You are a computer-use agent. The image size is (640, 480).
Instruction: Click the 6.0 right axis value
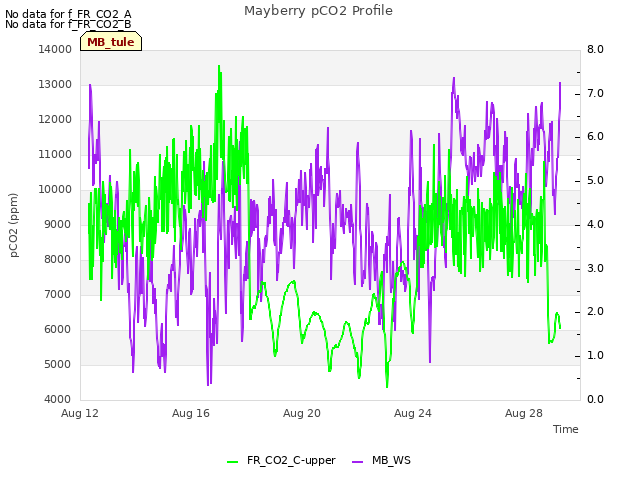coord(595,137)
